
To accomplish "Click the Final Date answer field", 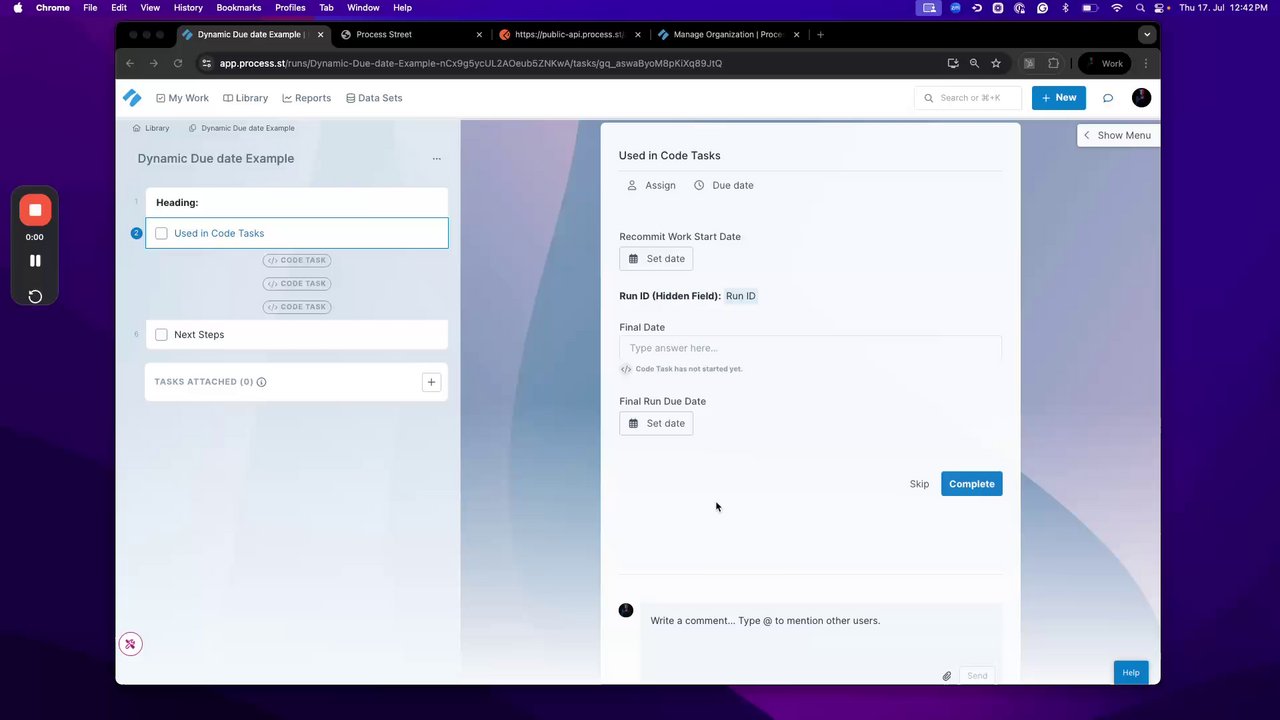I will (810, 348).
